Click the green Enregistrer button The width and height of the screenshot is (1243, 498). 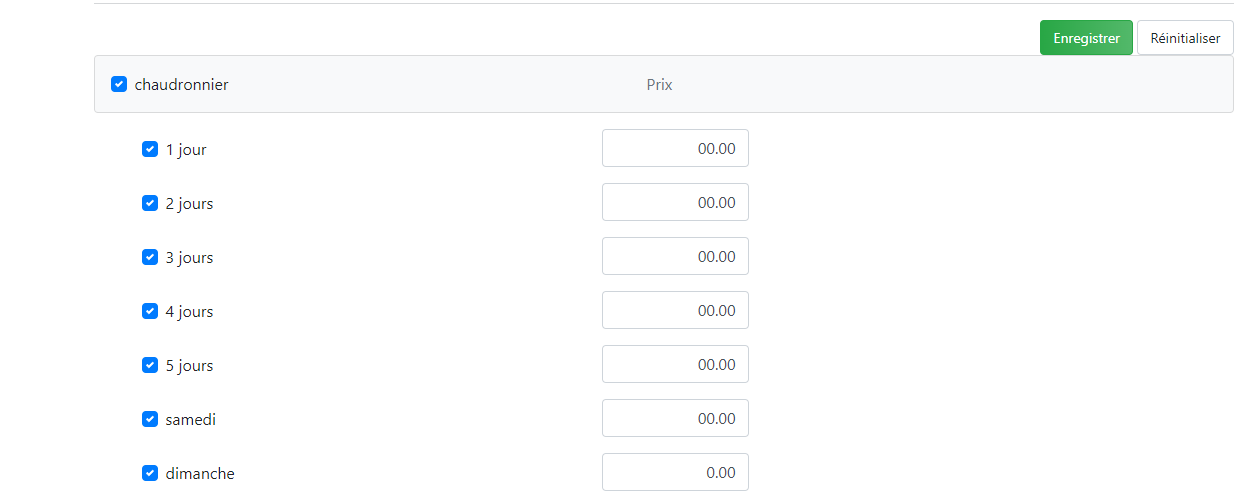click(1086, 38)
